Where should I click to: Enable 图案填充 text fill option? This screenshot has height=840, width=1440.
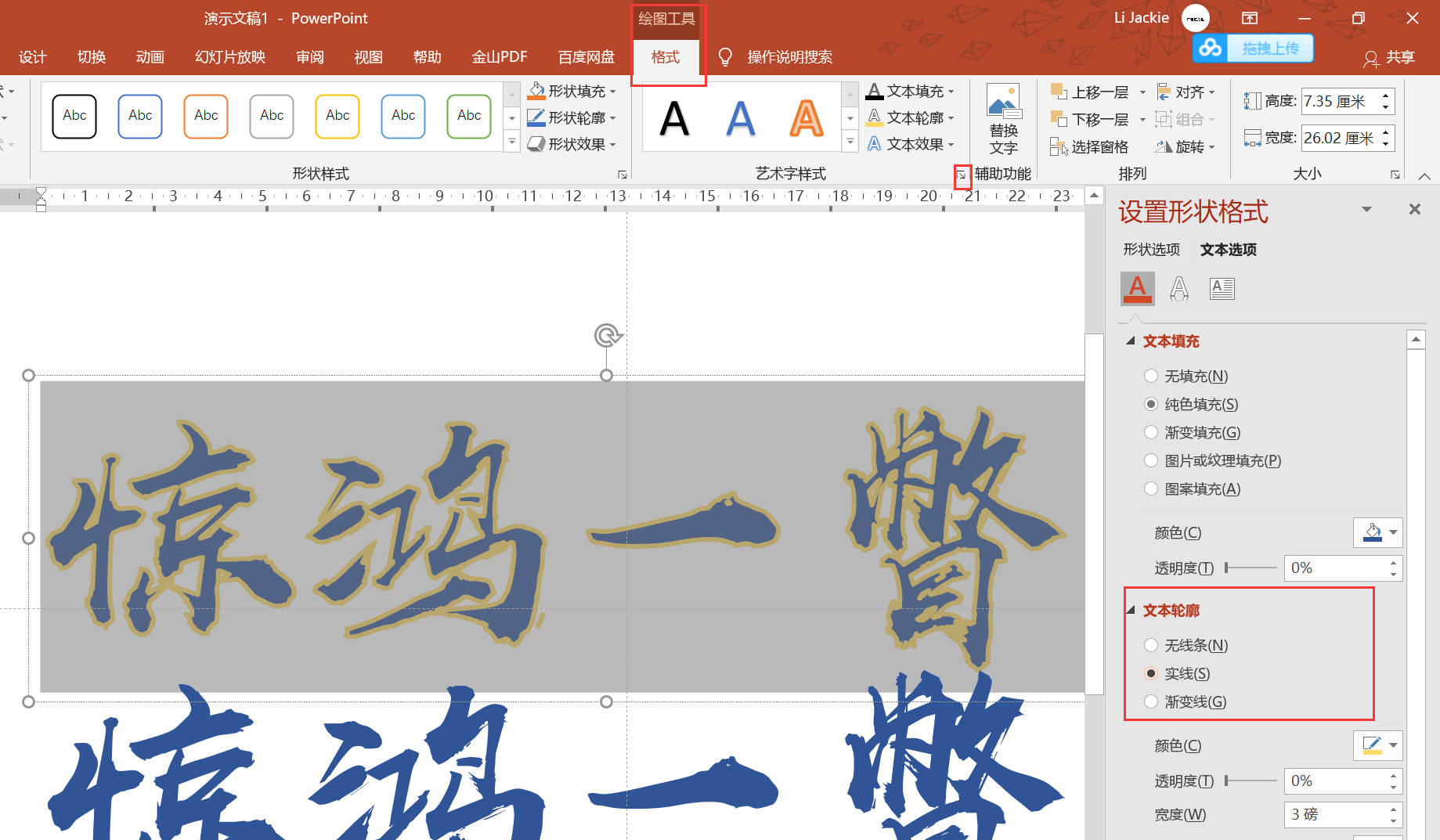[1151, 488]
